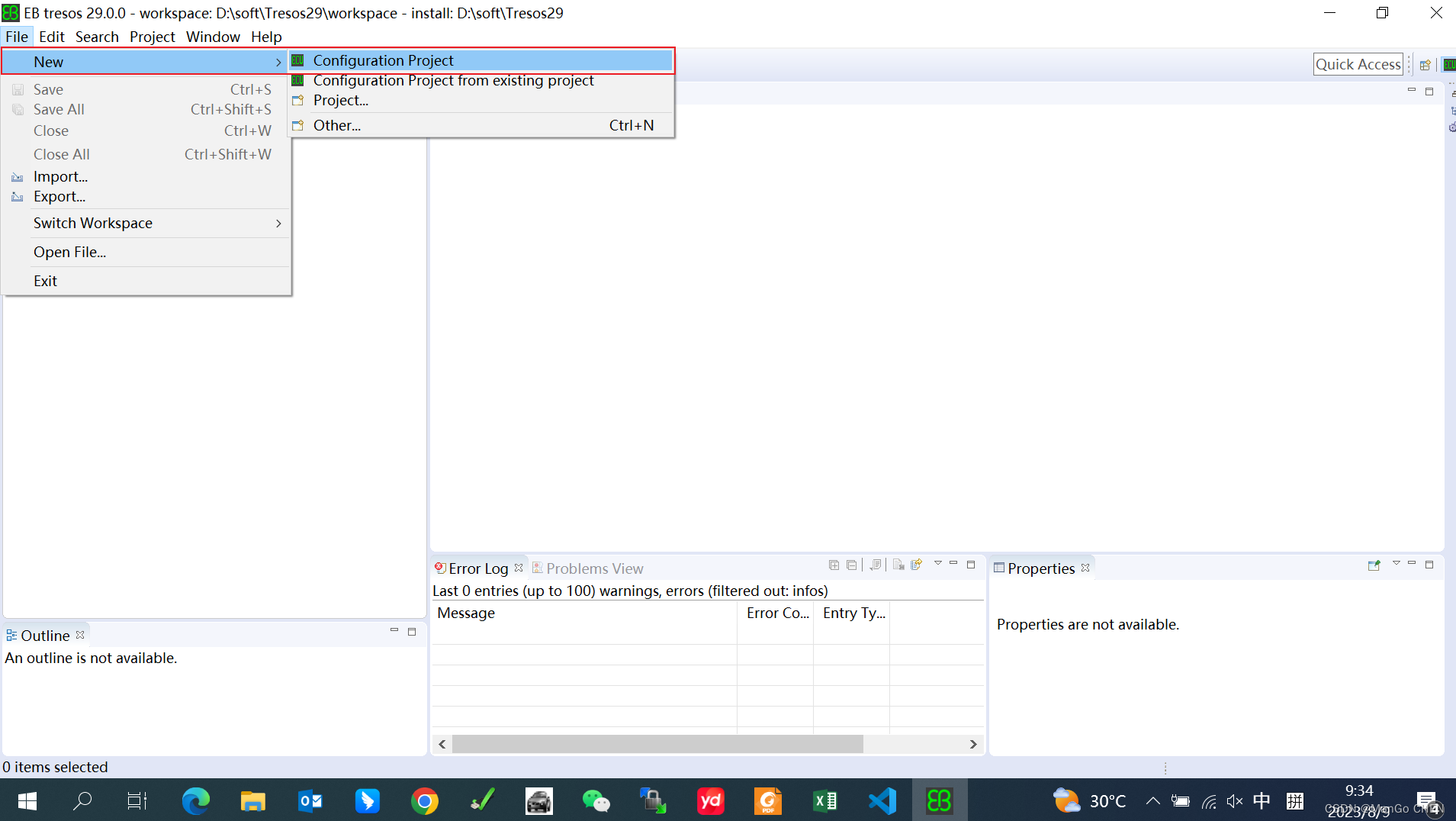1456x821 pixels.
Task: Open the Project menu
Action: point(152,37)
